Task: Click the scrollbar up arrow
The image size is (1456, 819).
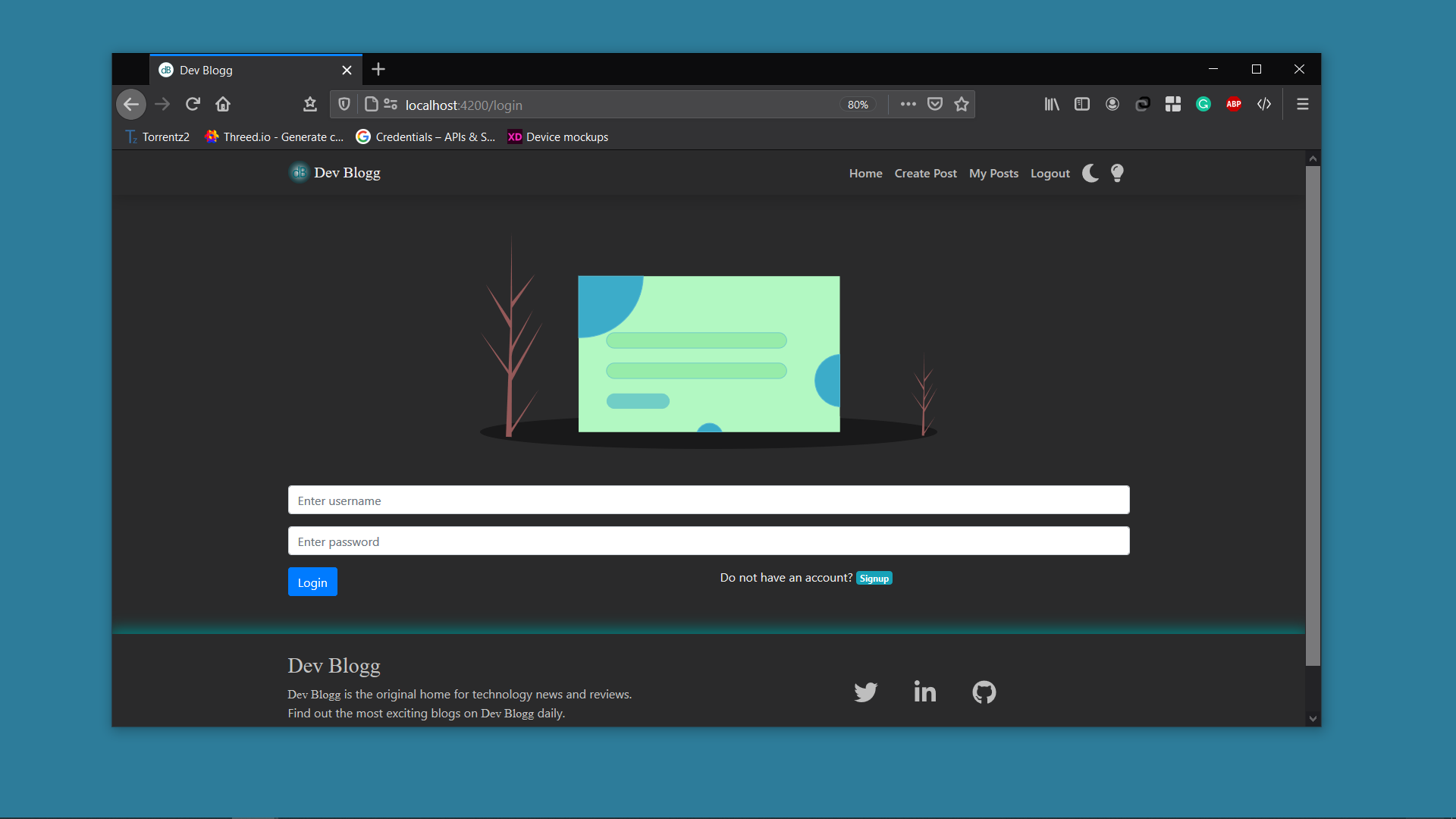Action: pyautogui.click(x=1313, y=158)
